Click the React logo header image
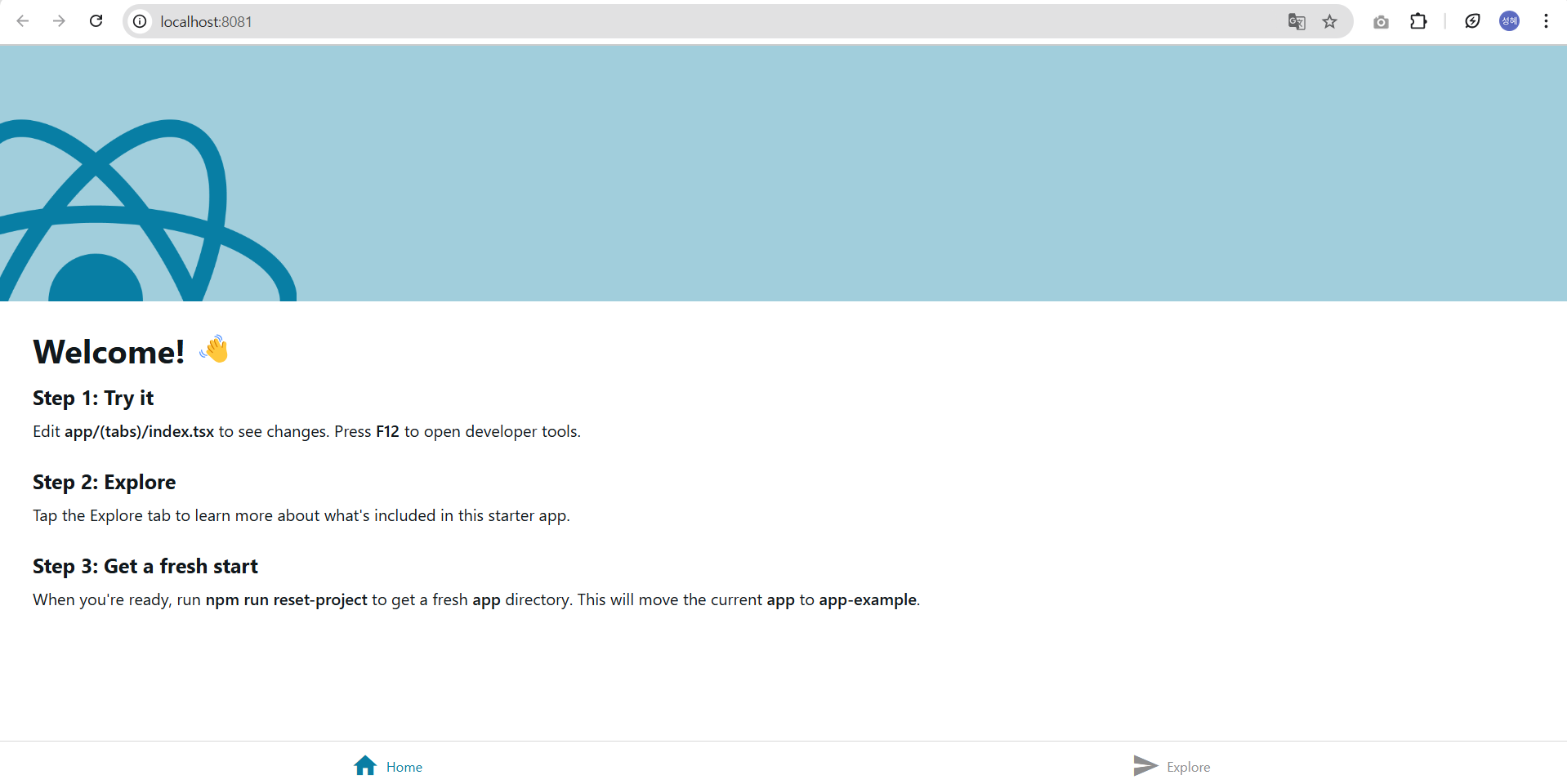Screen dimensions: 1567x784 [148, 210]
